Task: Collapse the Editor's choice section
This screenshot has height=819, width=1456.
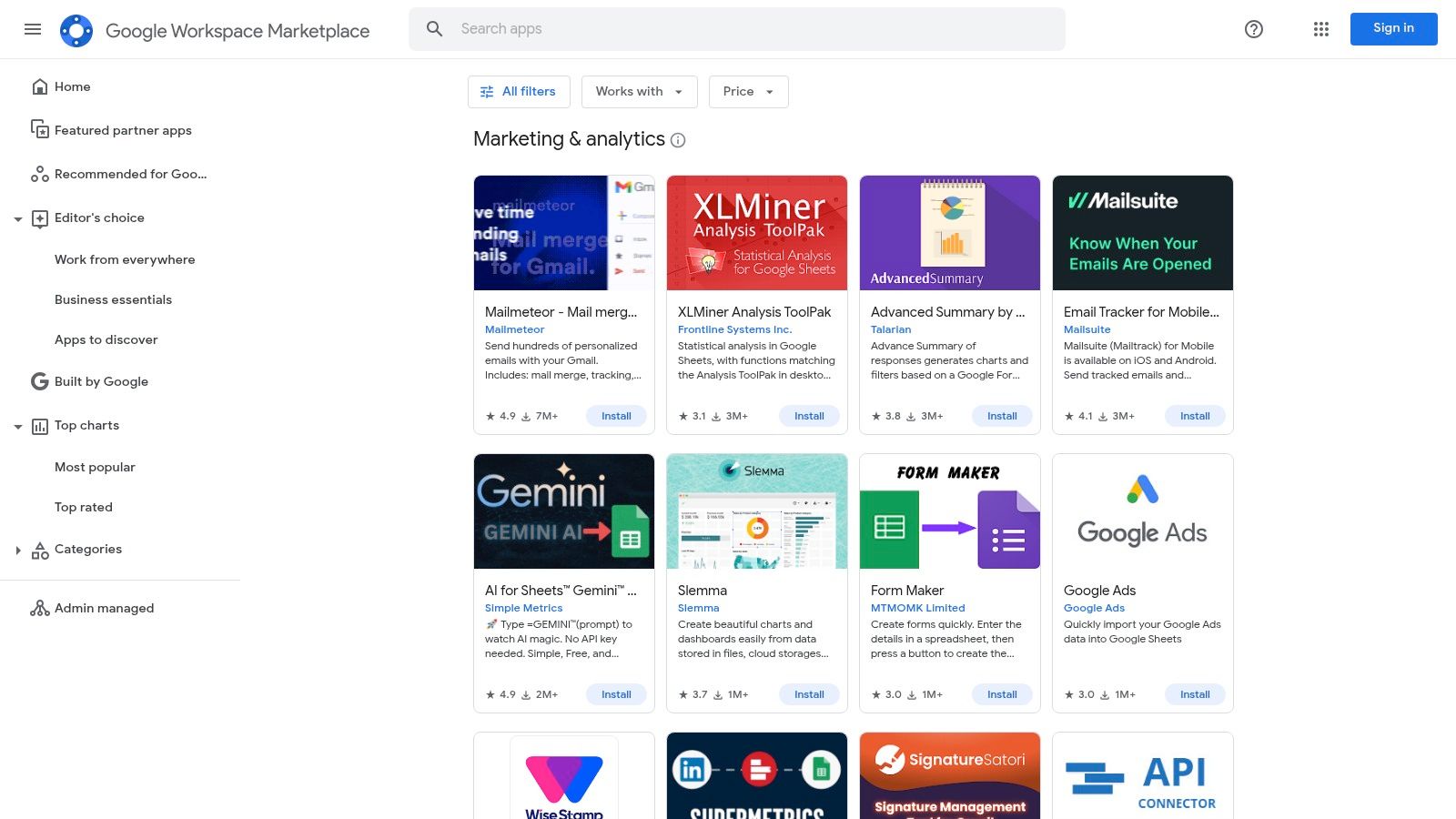Action: pos(18,218)
